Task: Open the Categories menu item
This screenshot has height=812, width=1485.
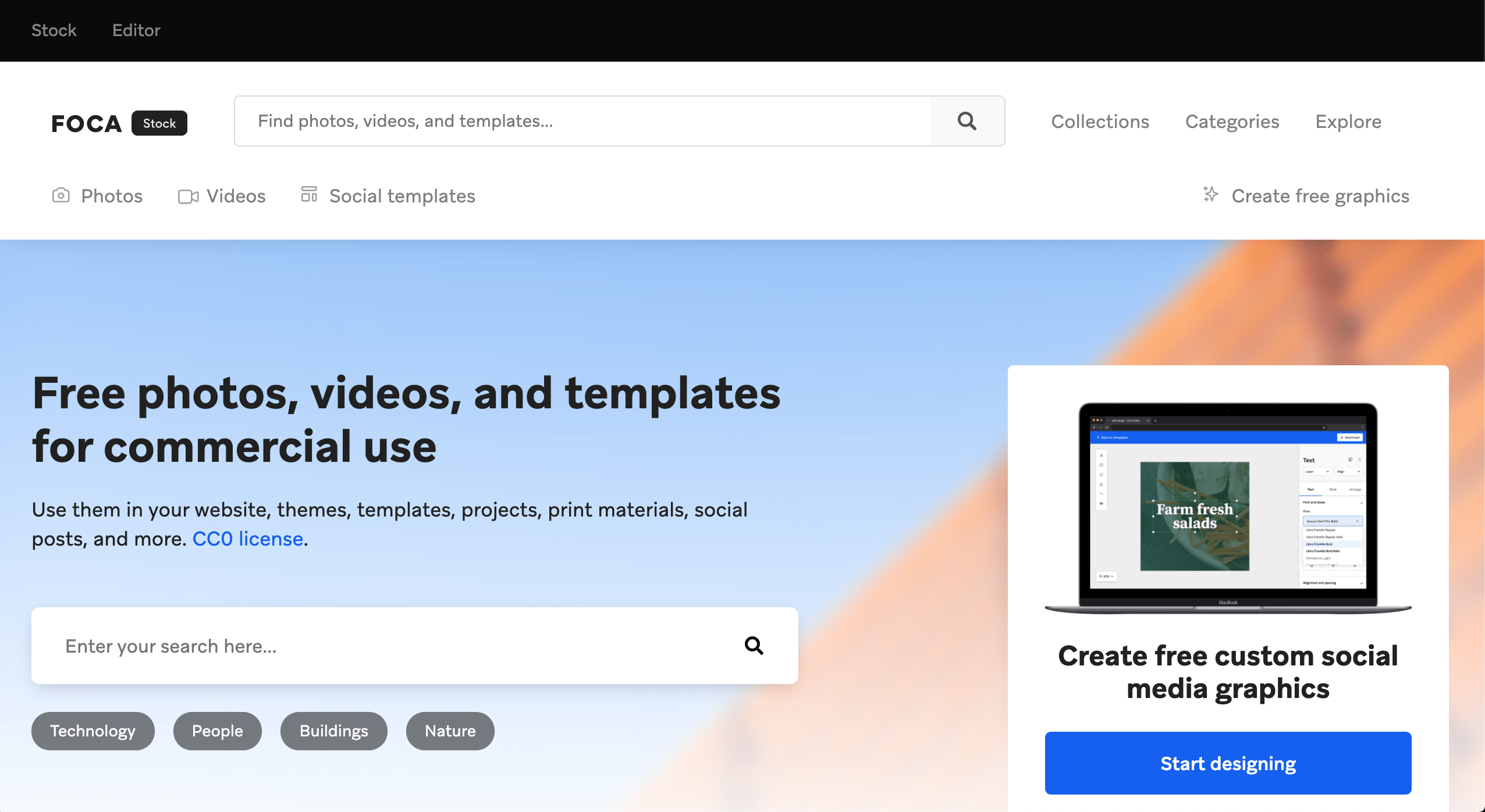Action: click(1232, 121)
